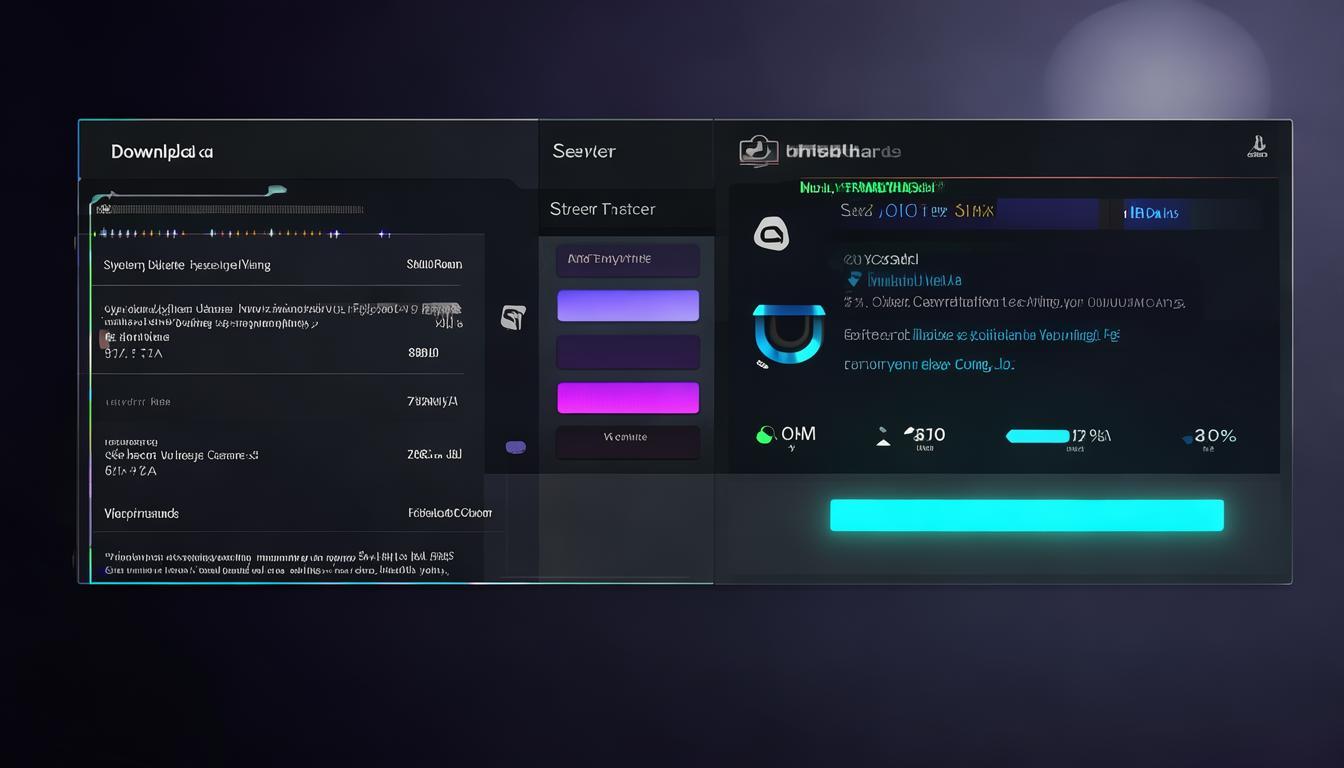Image resolution: width=1344 pixels, height=768 pixels.
Task: Click the top-right corner profile icon
Action: point(1257,148)
